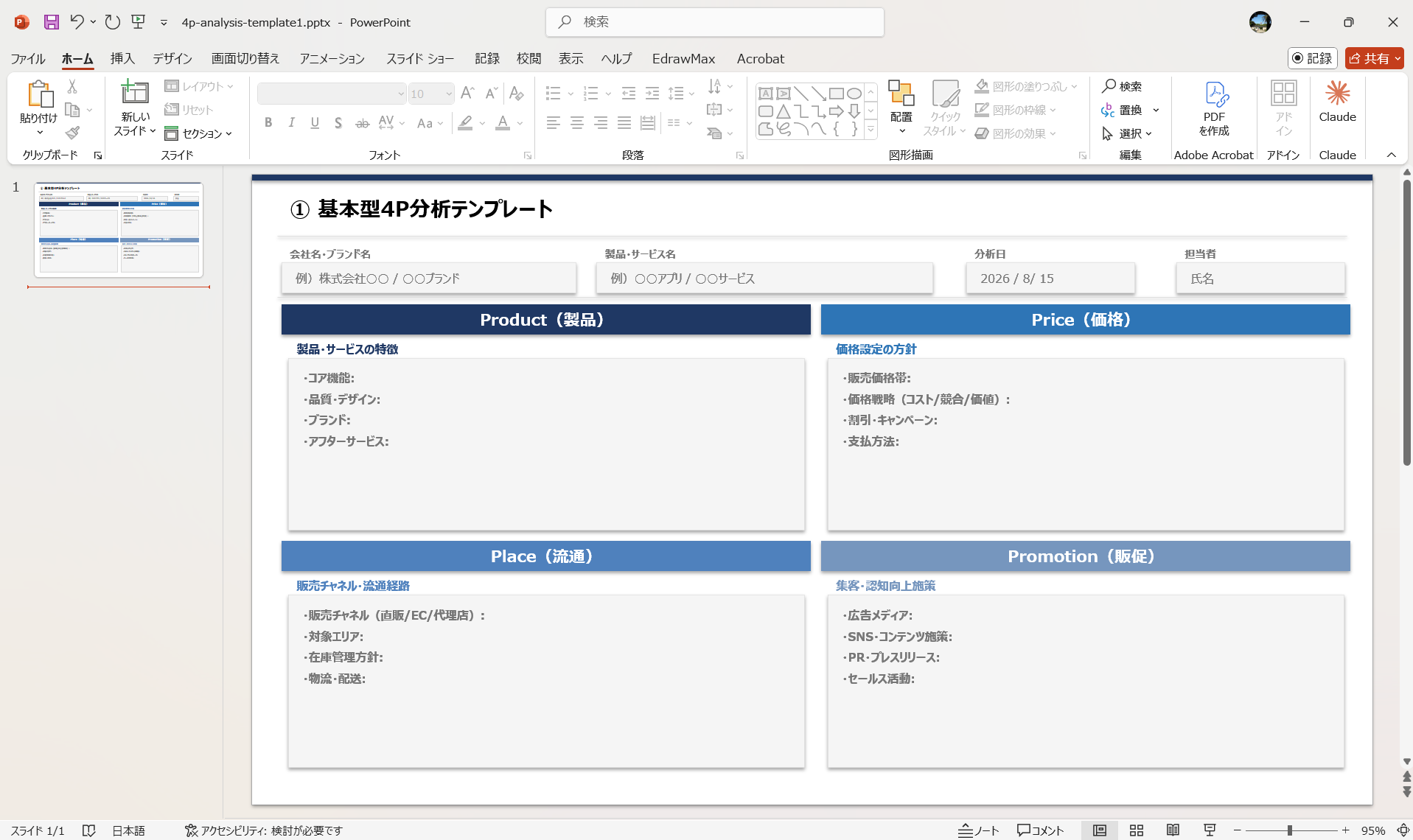This screenshot has width=1413, height=840.
Task: Toggle justify text alignment
Action: (624, 123)
